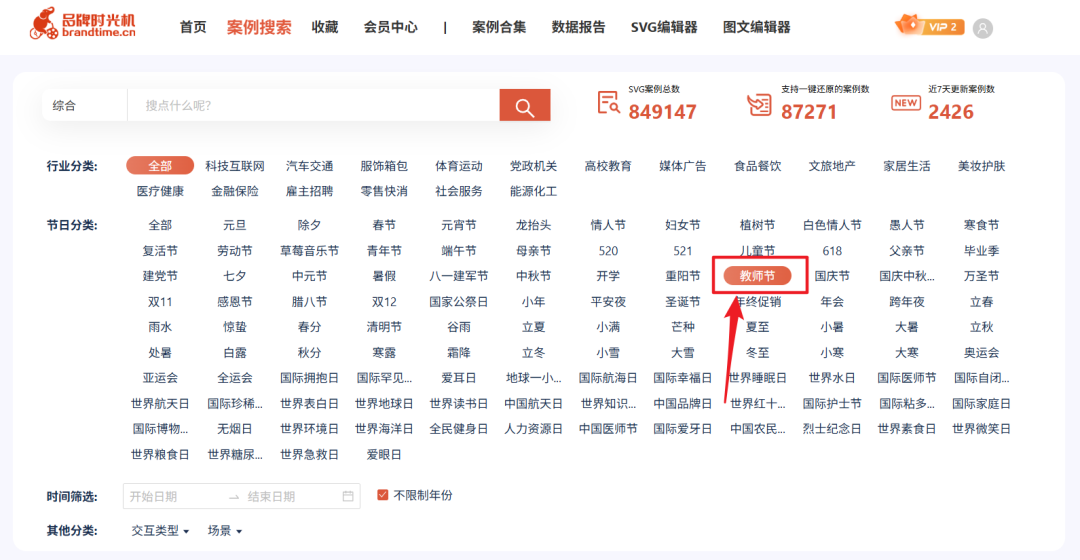Click the NEW recent cases icon
The height and width of the screenshot is (560, 1080).
click(905, 103)
